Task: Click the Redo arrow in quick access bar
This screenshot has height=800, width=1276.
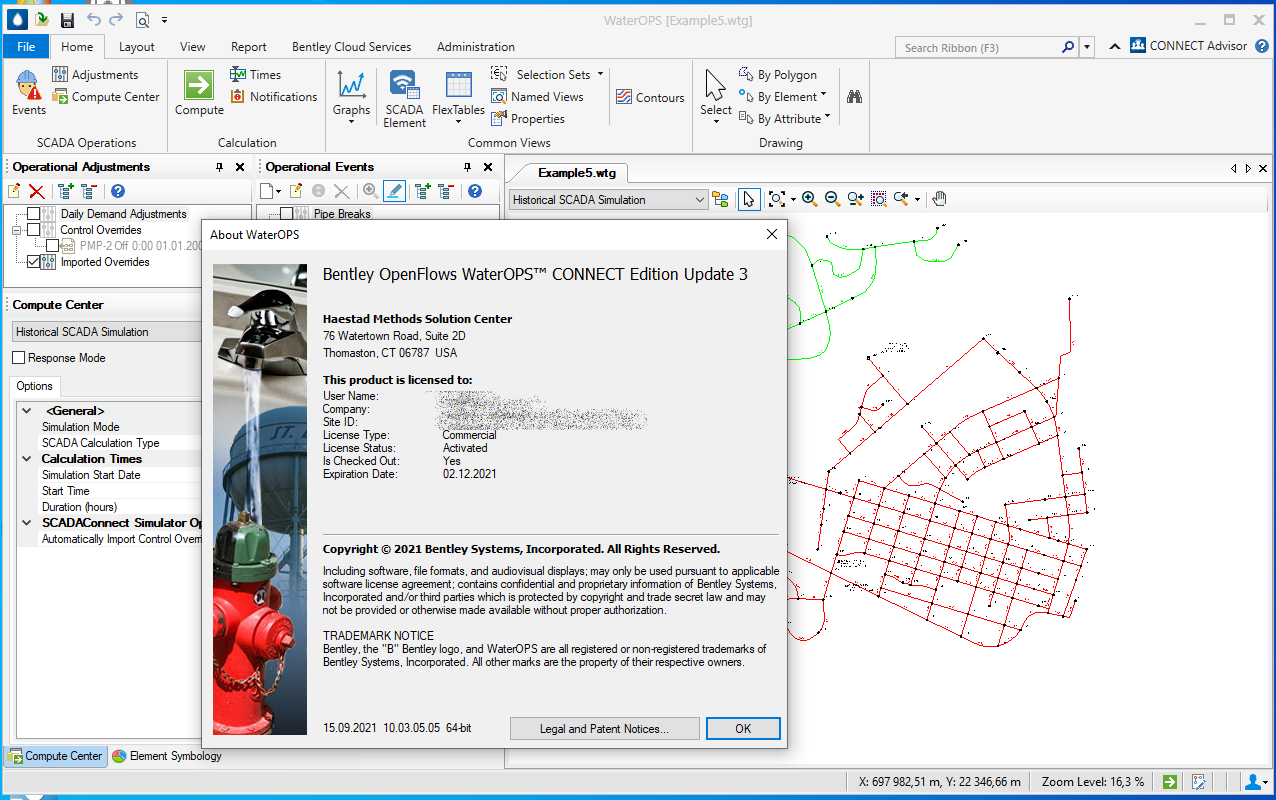Action: click(117, 20)
